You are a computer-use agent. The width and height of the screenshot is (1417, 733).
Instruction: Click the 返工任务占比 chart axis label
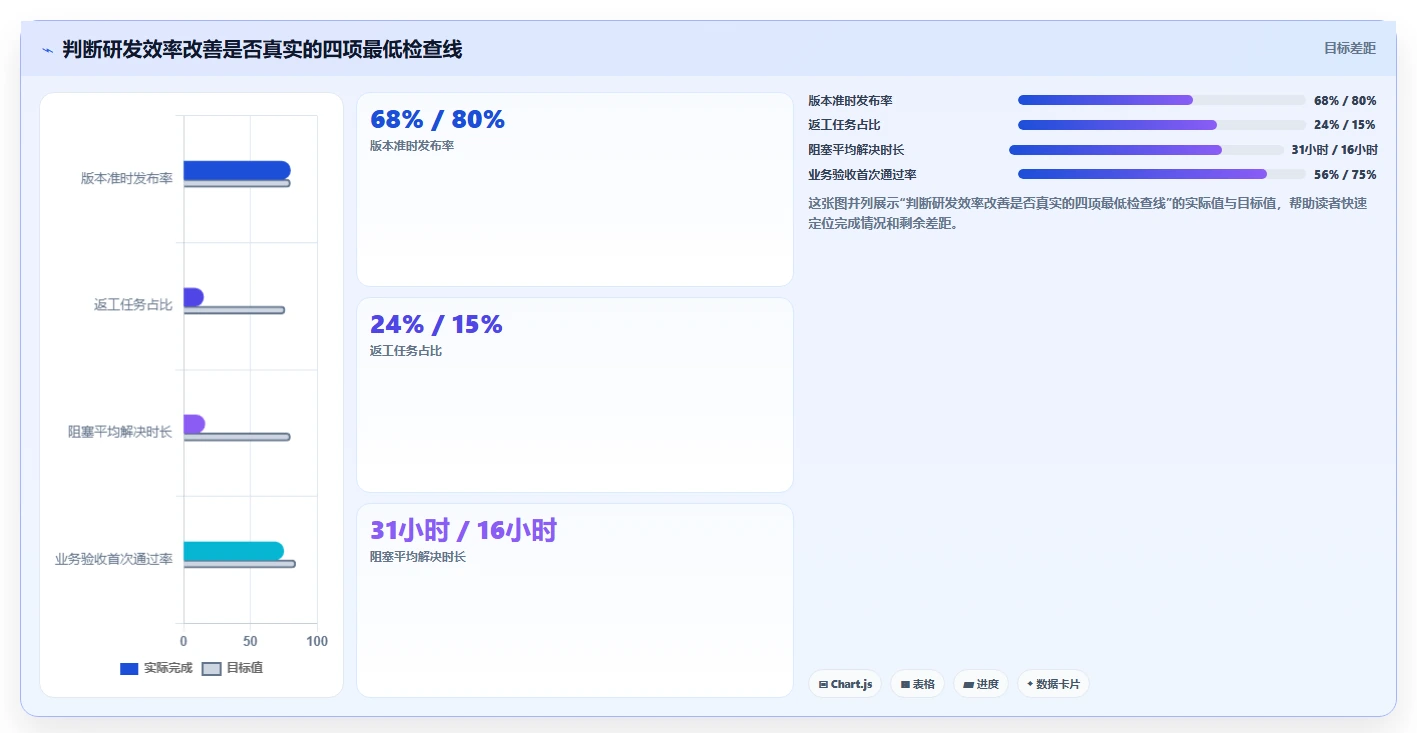(x=133, y=305)
